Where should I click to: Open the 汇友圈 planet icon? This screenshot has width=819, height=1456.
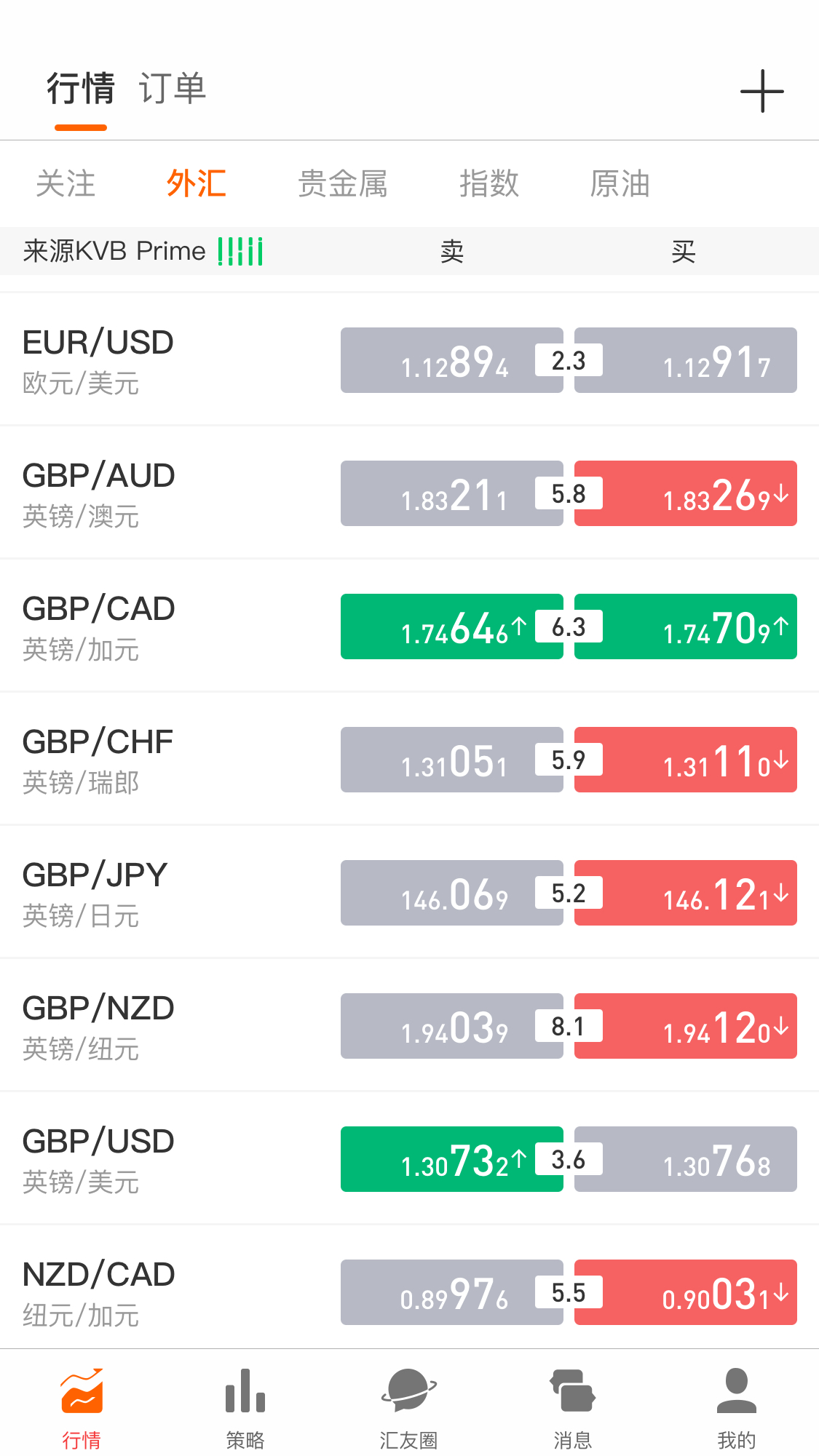tap(409, 1391)
